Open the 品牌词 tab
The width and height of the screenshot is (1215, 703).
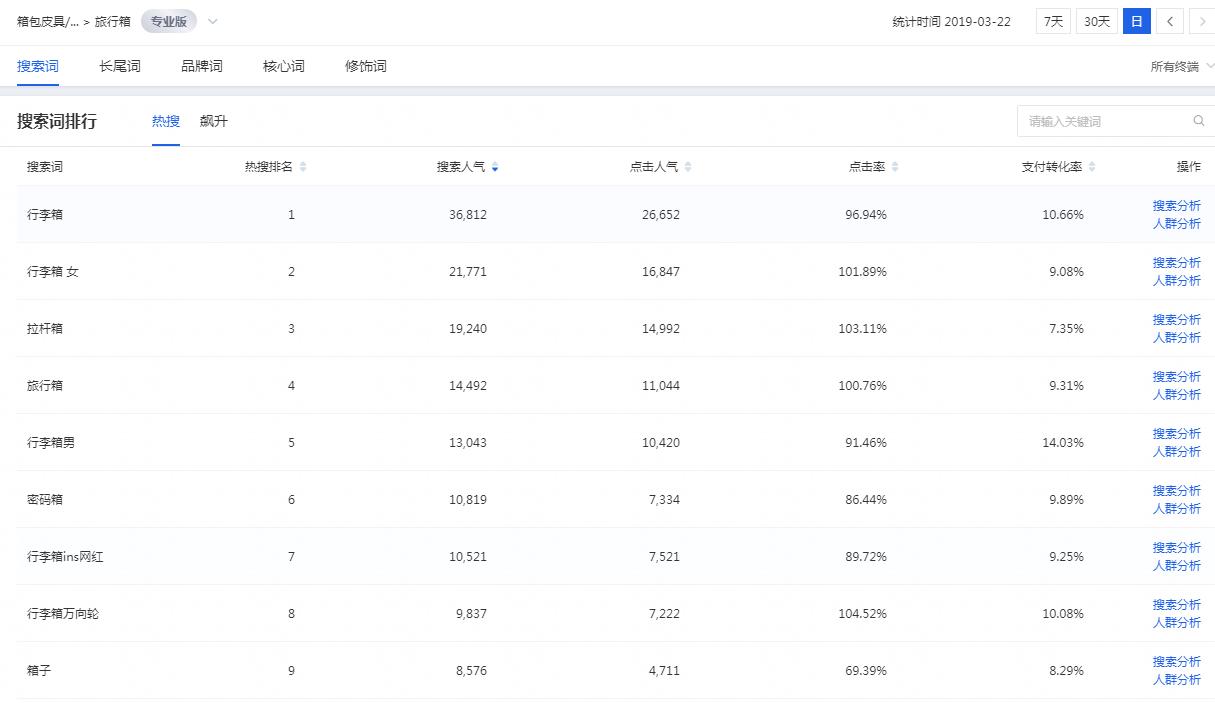coord(201,65)
